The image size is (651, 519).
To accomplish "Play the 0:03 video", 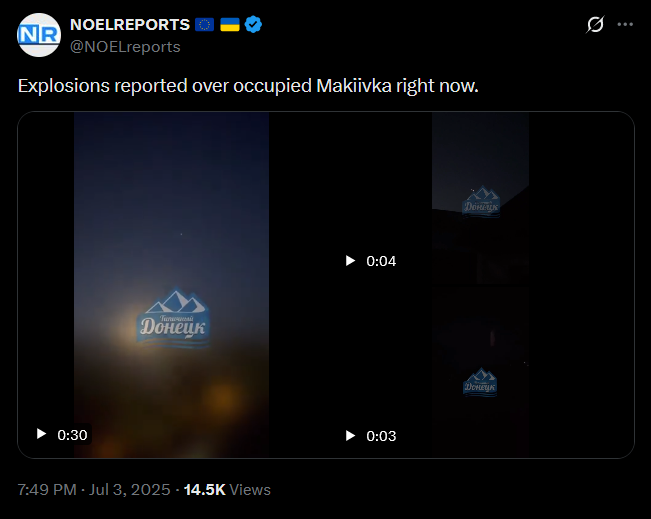I will (x=350, y=436).
